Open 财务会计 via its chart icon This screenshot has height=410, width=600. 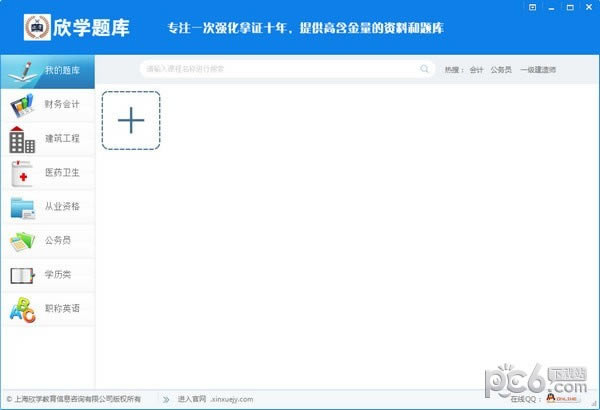[22, 104]
